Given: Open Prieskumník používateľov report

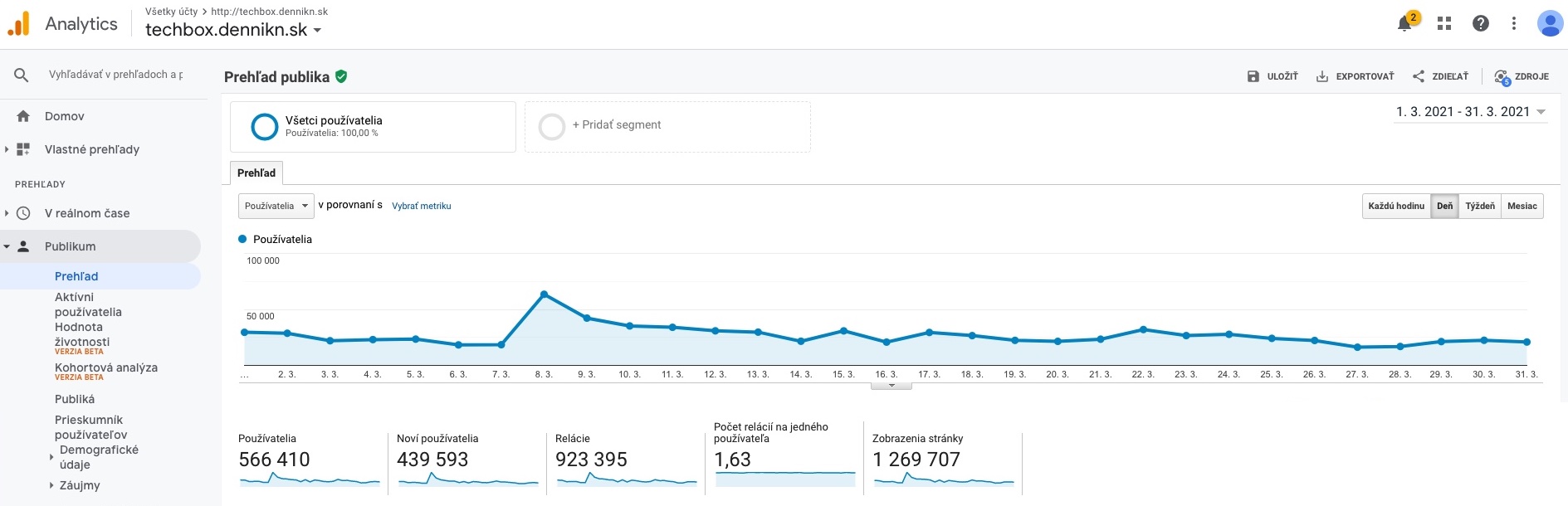Looking at the screenshot, I should [91, 427].
